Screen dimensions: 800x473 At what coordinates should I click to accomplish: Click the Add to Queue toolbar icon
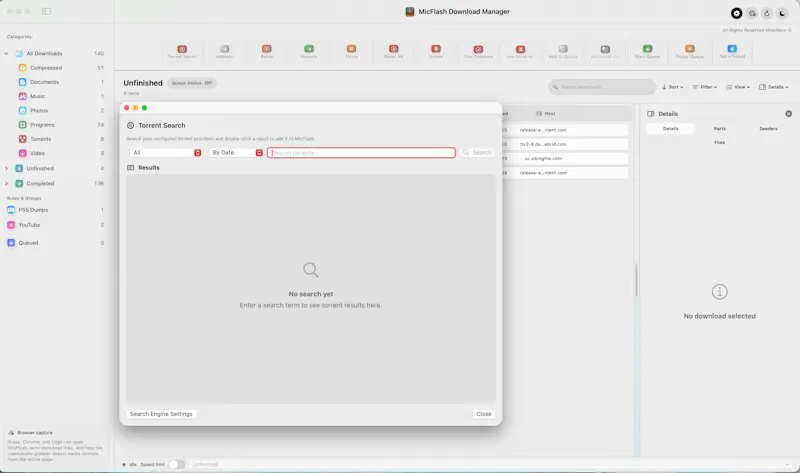(x=563, y=49)
